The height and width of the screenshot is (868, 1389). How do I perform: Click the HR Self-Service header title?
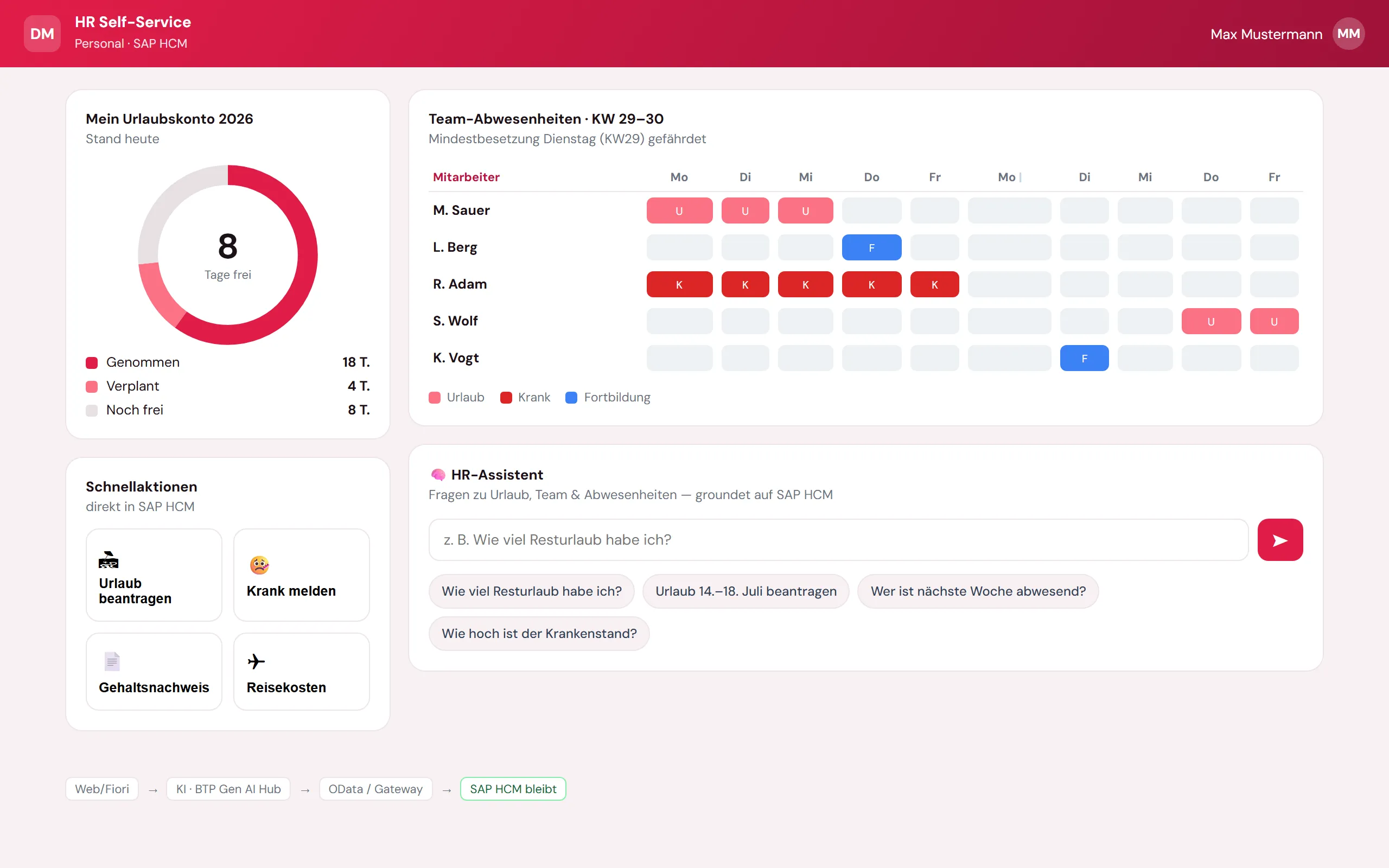point(132,22)
